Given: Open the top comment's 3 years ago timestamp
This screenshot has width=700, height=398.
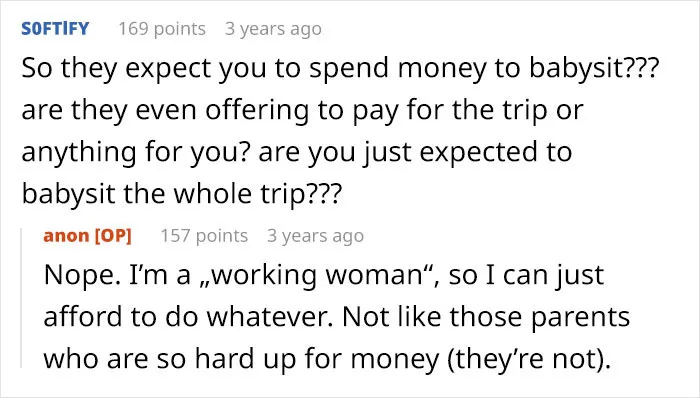Looking at the screenshot, I should coord(273,29).
